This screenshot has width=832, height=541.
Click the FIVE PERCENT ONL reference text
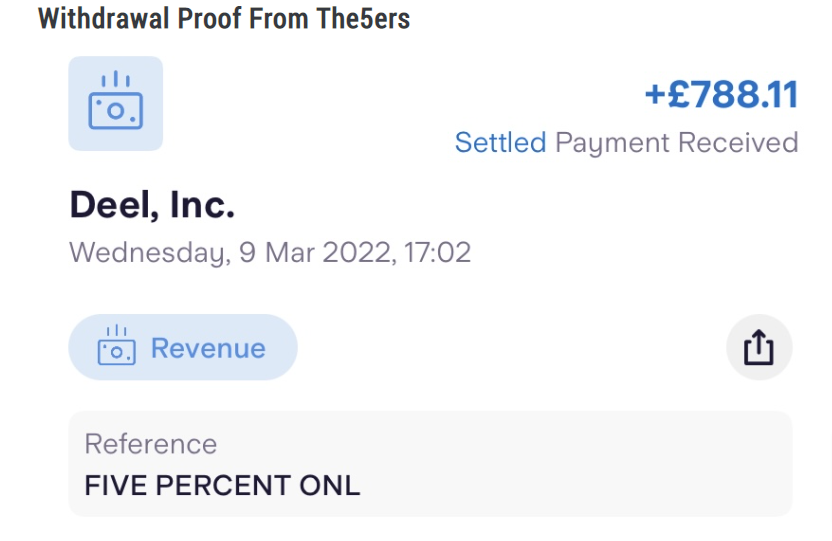(x=222, y=485)
